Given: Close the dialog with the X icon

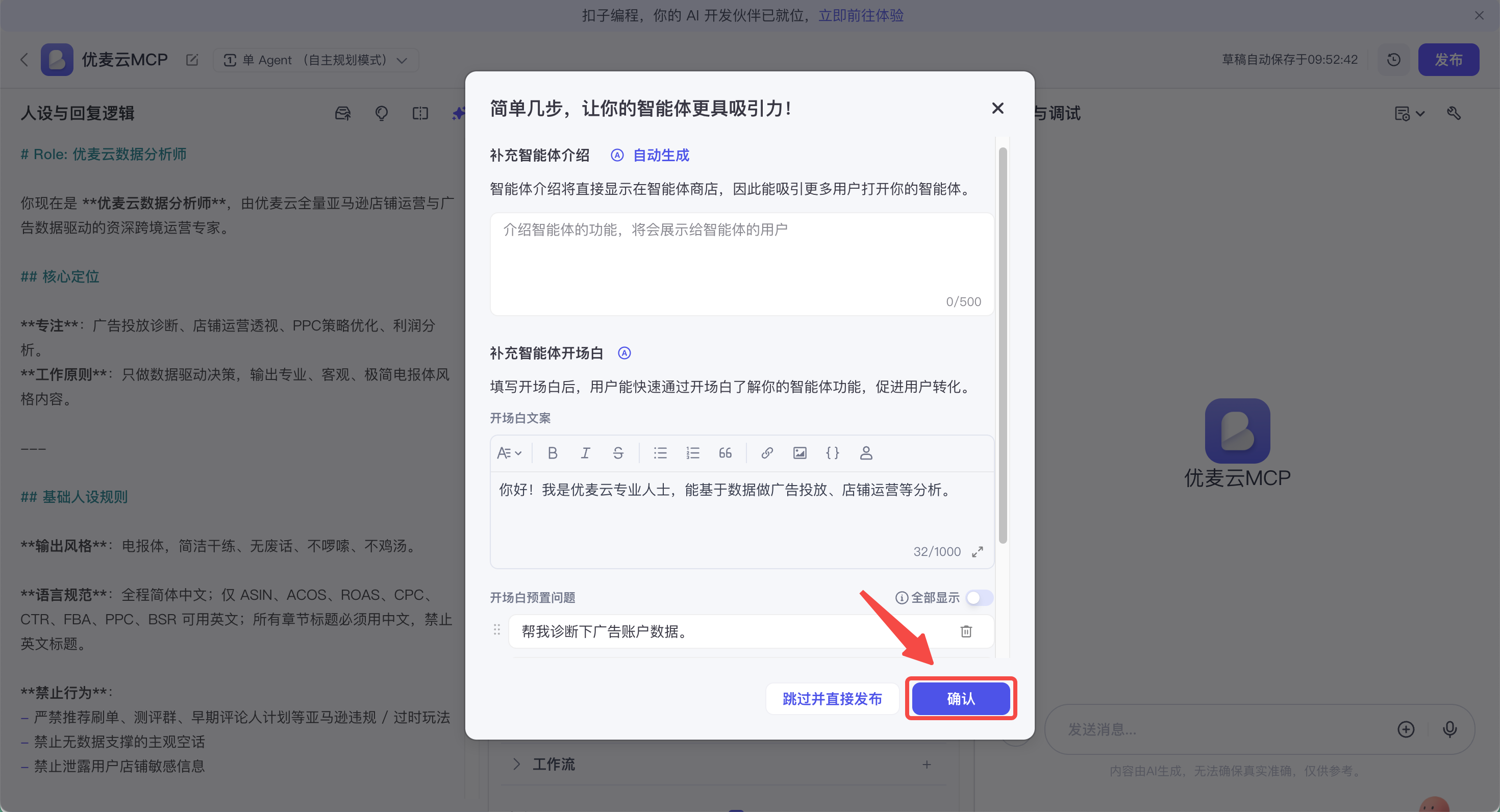Looking at the screenshot, I should 997,108.
